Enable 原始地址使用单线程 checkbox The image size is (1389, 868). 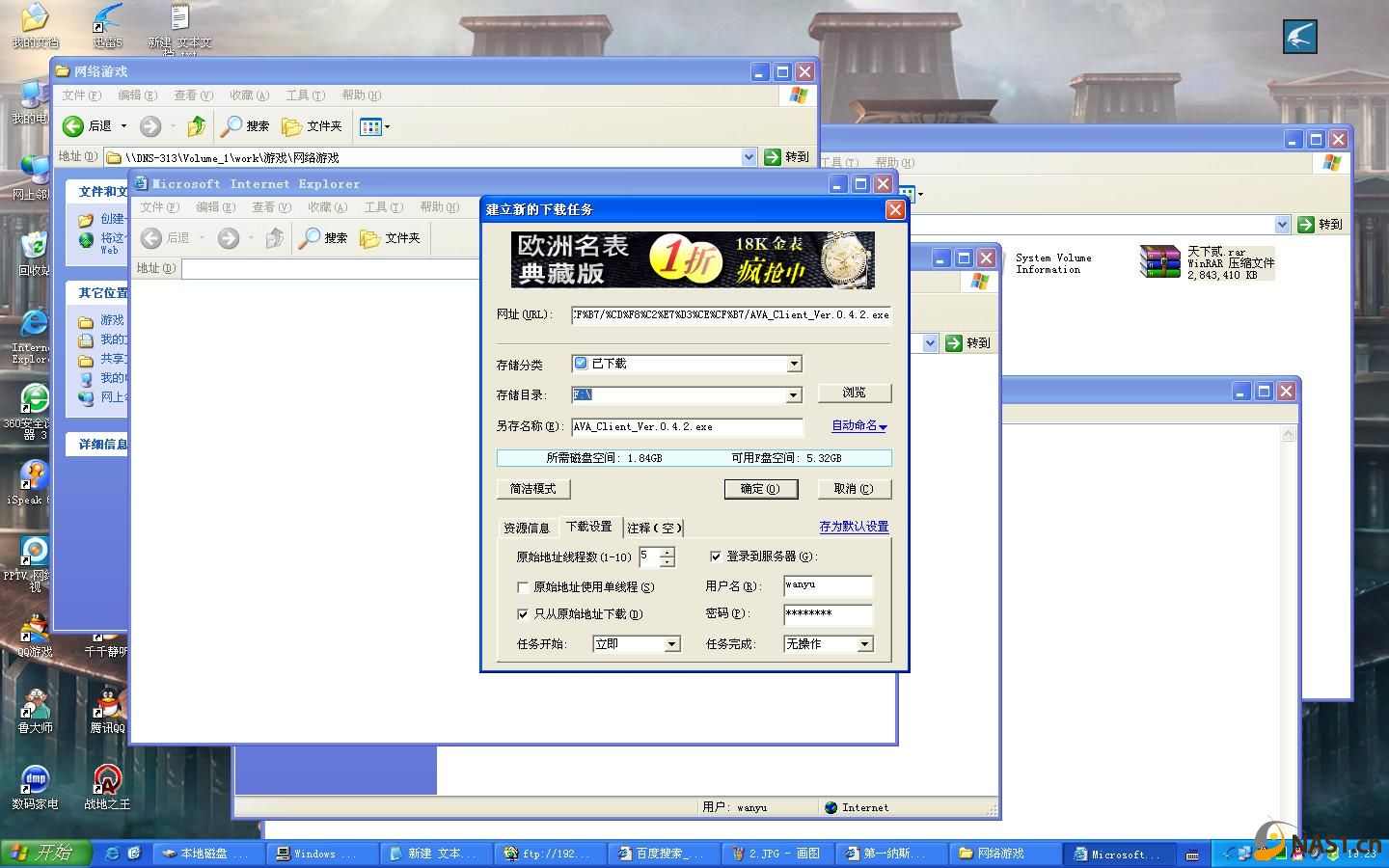[523, 587]
